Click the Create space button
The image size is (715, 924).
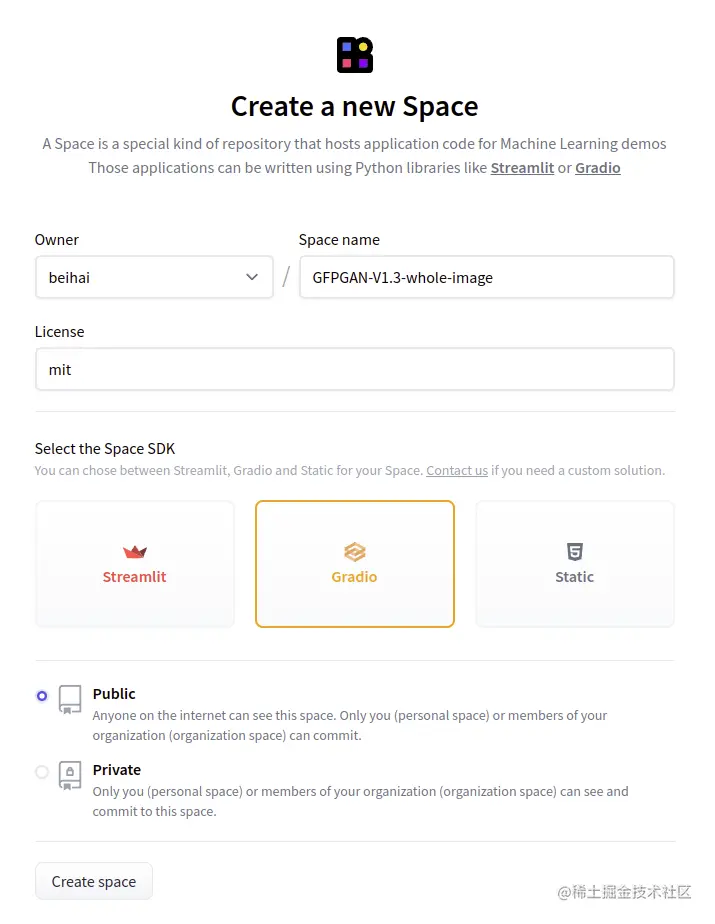pyautogui.click(x=94, y=882)
